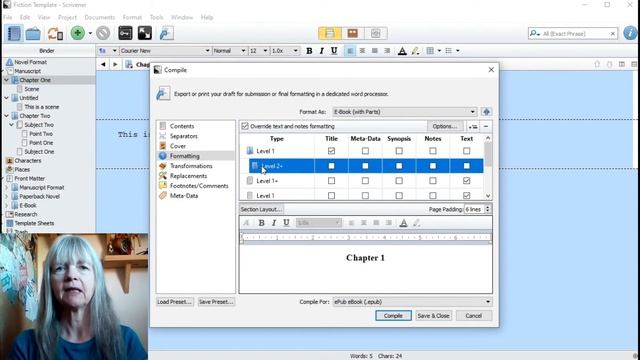The width and height of the screenshot is (640, 360).
Task: Check Text checkbox in first Level 1 row
Action: click(x=466, y=151)
